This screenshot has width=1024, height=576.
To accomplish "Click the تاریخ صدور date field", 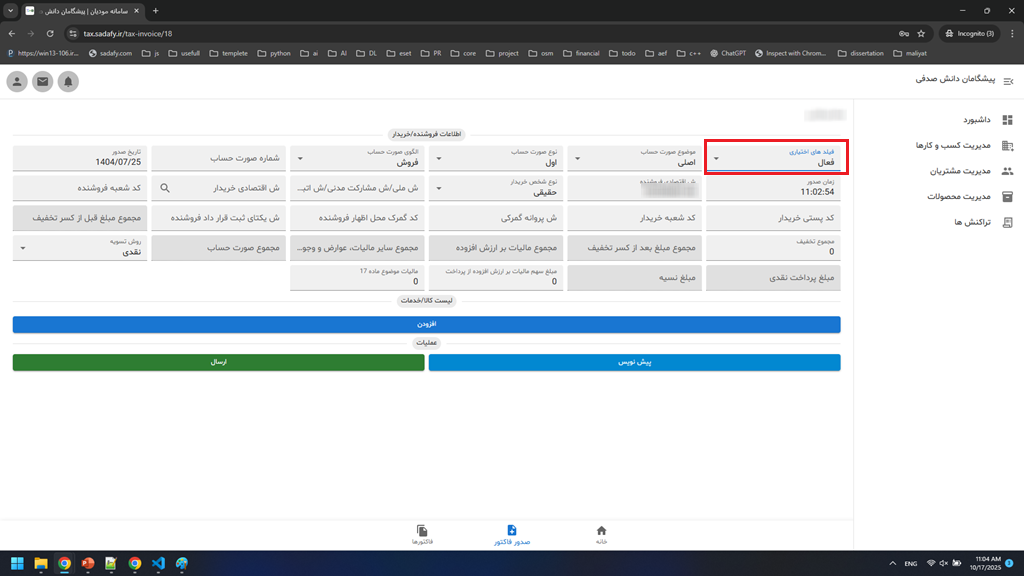I will 78,157.
